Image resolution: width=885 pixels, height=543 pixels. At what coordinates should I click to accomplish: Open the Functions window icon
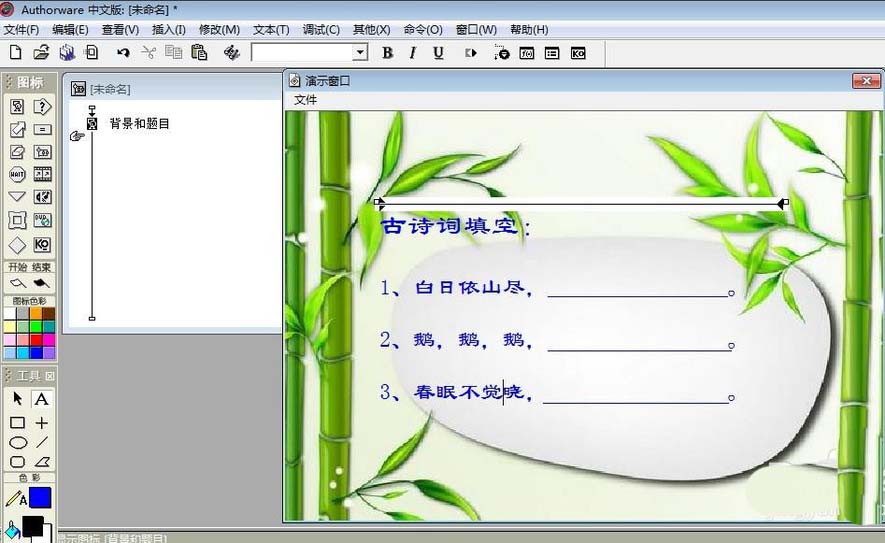pos(527,53)
